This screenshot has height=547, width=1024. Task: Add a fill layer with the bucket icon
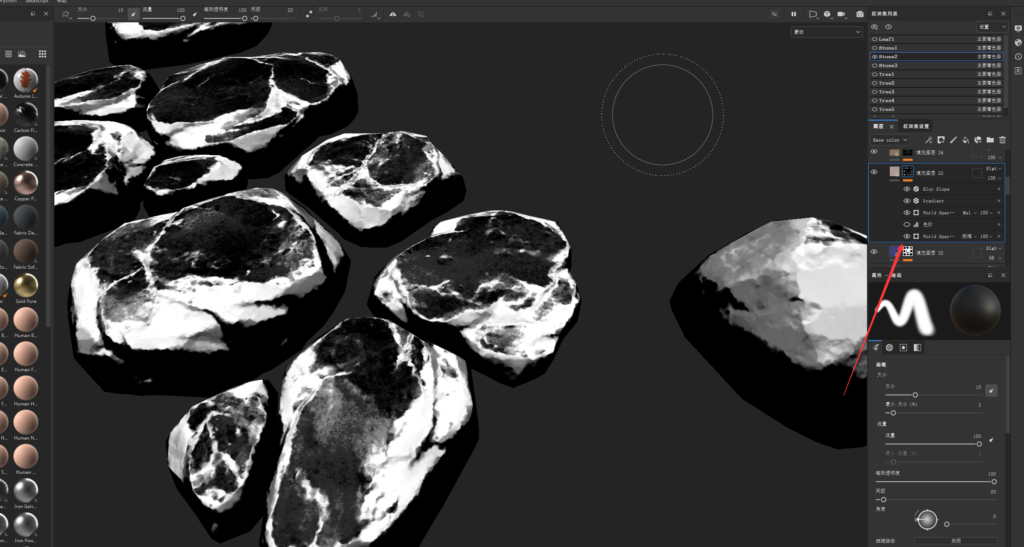(965, 140)
